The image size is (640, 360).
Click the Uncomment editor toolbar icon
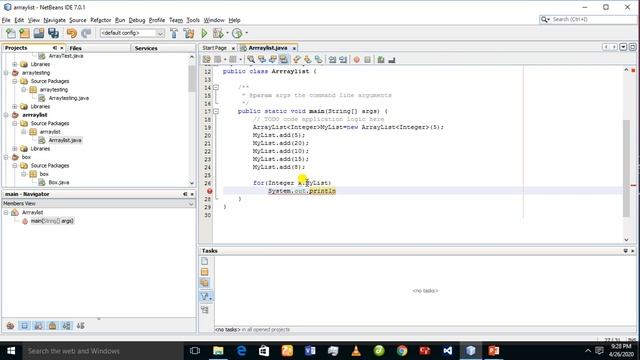(392, 60)
